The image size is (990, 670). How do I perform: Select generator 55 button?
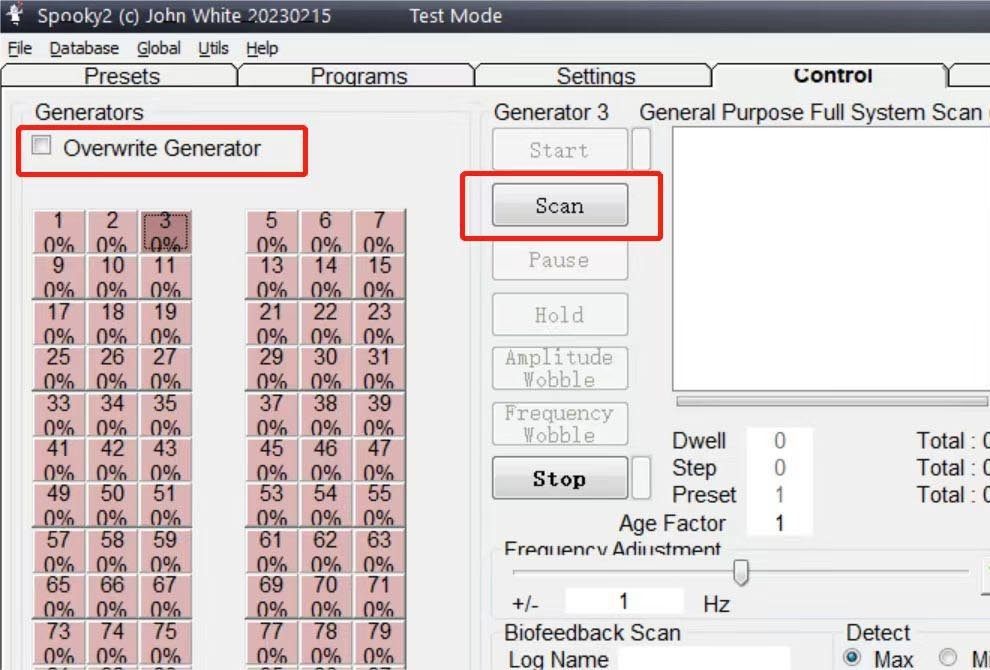[379, 505]
